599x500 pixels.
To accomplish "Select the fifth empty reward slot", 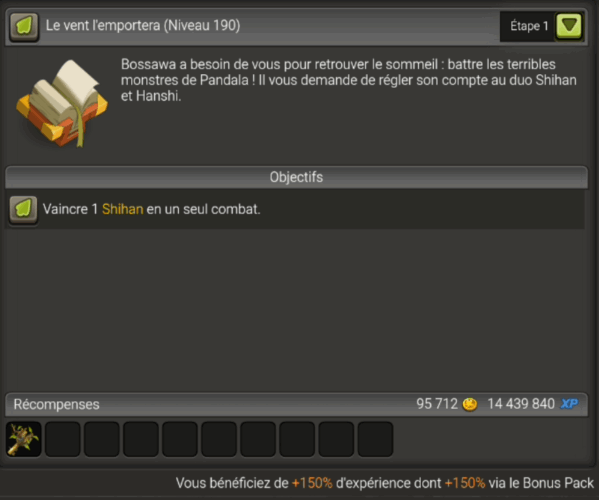I will point(219,439).
